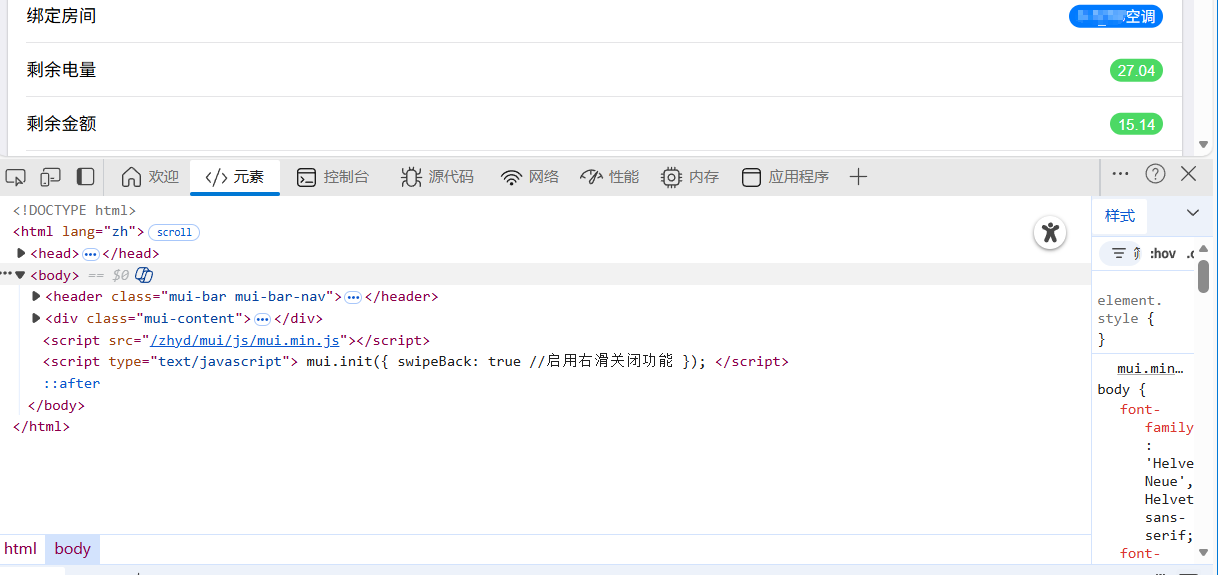Switch to the 控制台 console tab

333,177
